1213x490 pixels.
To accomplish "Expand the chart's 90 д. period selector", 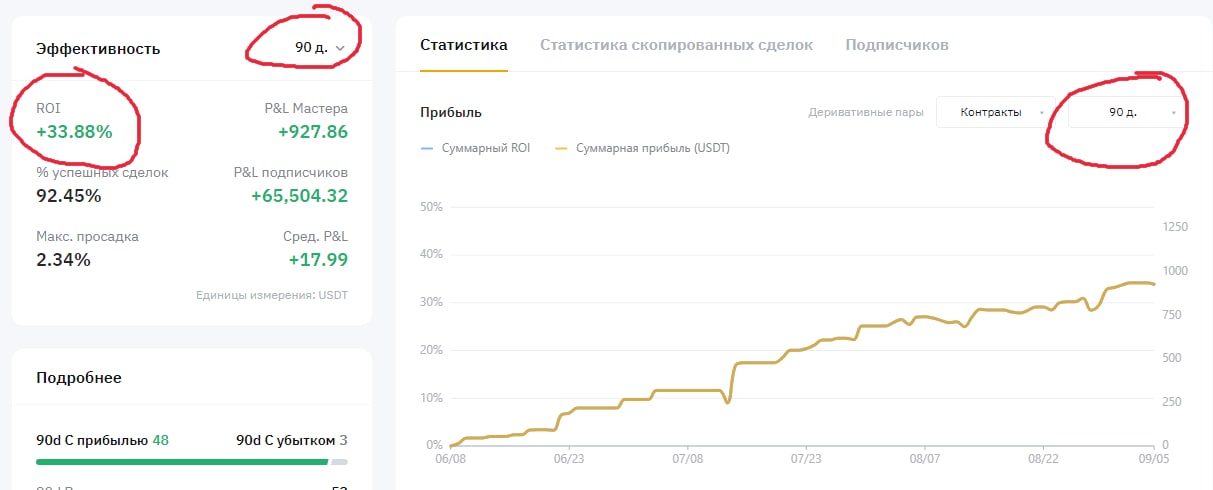I will [1127, 113].
